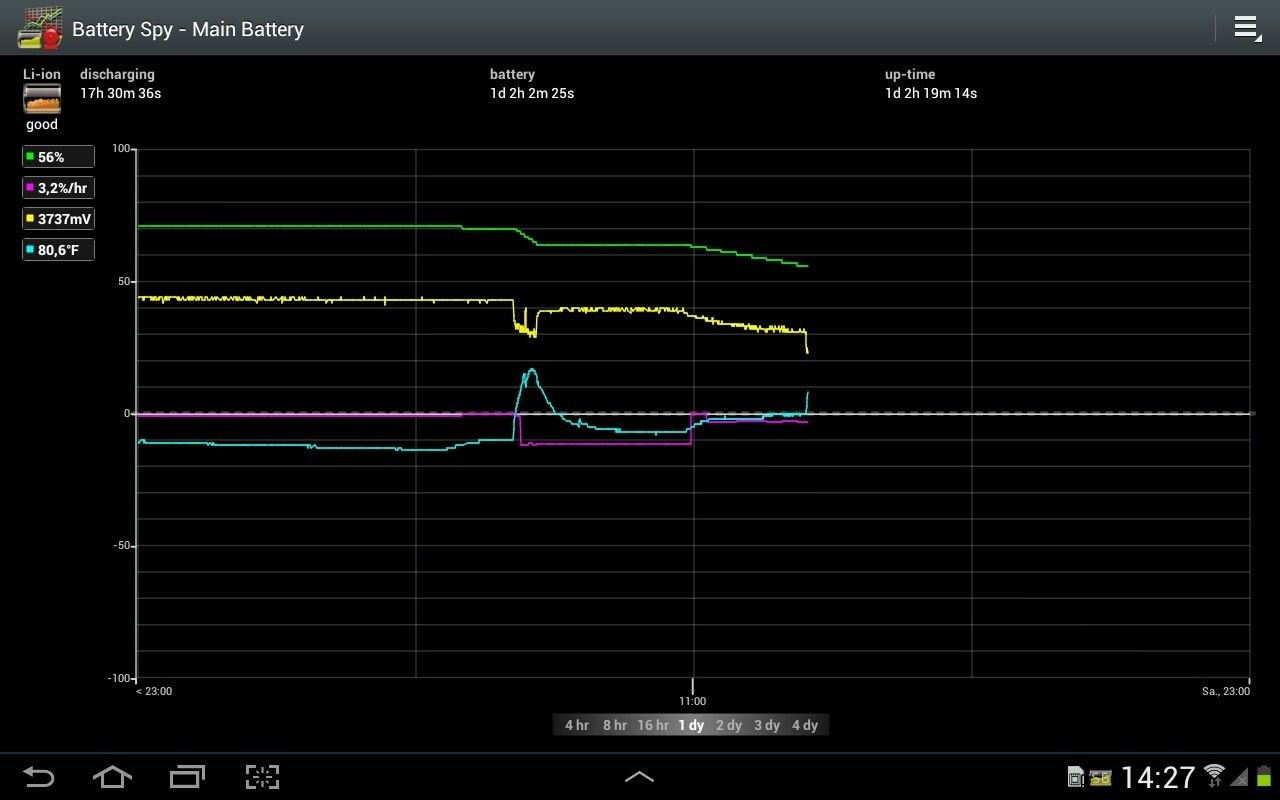The width and height of the screenshot is (1280, 800).
Task: Tap the Sa., 23:00 axis end label
Action: click(x=1225, y=691)
